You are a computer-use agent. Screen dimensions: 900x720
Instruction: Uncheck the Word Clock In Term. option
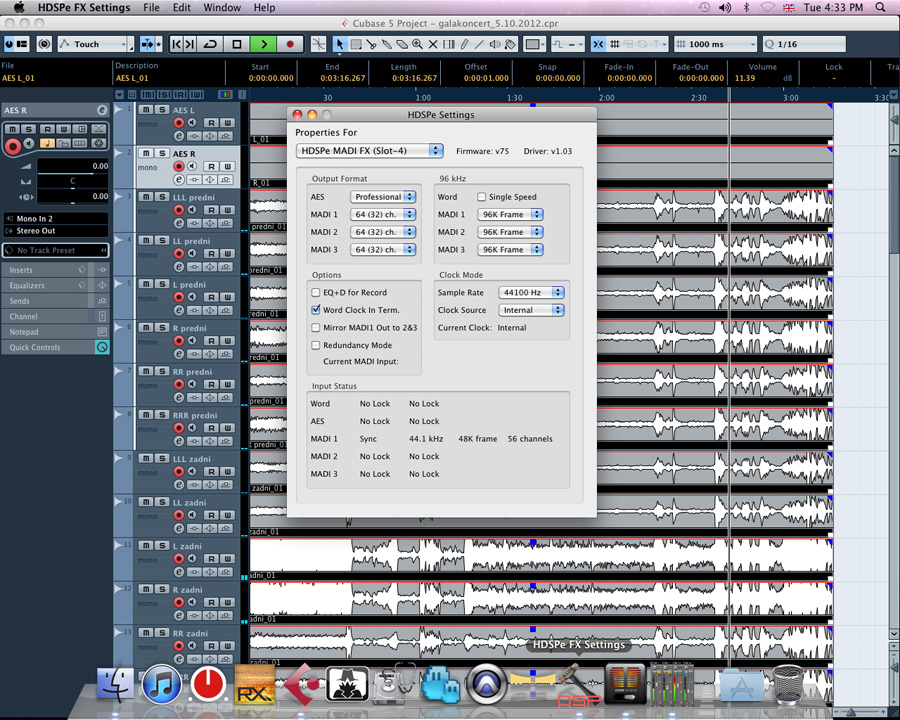coord(316,310)
